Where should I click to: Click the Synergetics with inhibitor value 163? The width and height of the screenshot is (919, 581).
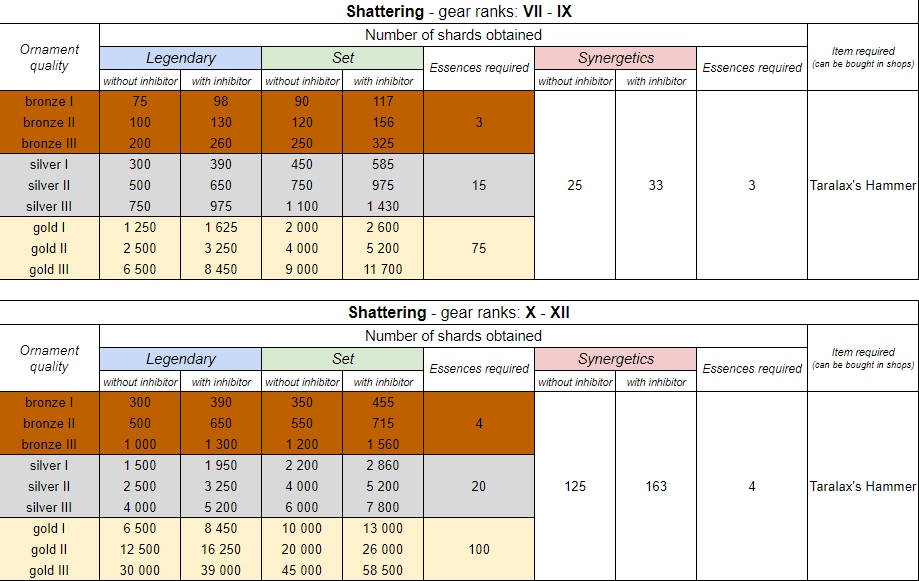pyautogui.click(x=656, y=487)
